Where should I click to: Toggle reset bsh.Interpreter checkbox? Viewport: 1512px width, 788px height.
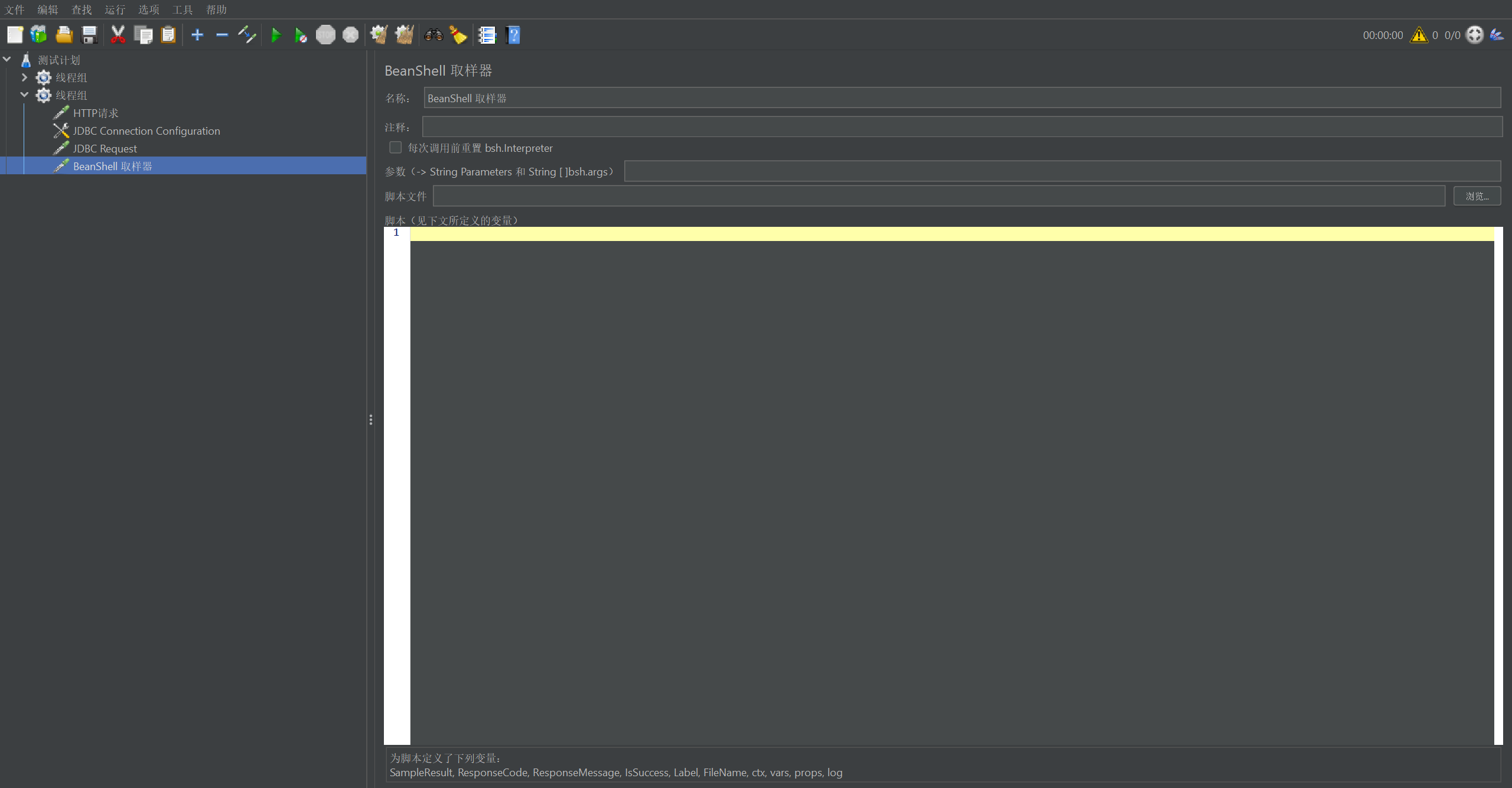[x=395, y=148]
